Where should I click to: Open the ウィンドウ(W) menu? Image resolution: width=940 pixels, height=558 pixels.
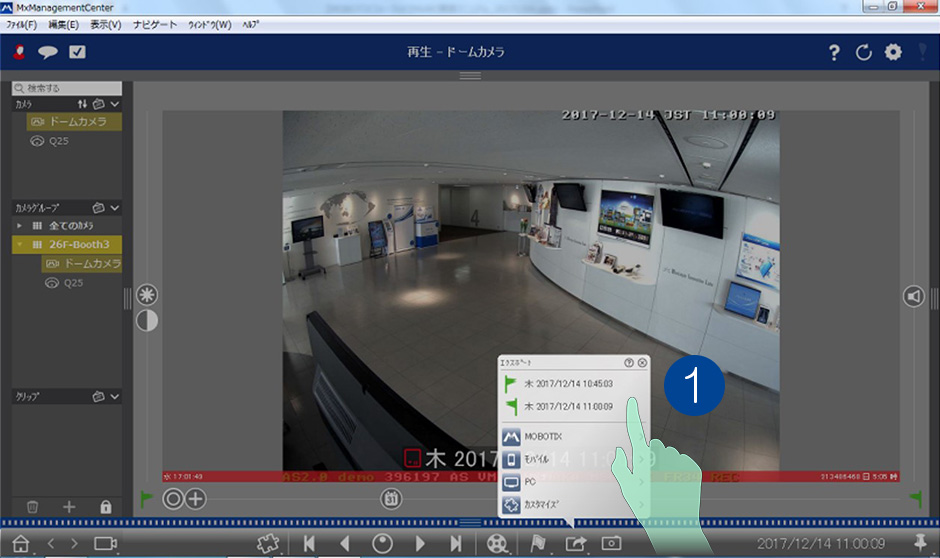209,25
